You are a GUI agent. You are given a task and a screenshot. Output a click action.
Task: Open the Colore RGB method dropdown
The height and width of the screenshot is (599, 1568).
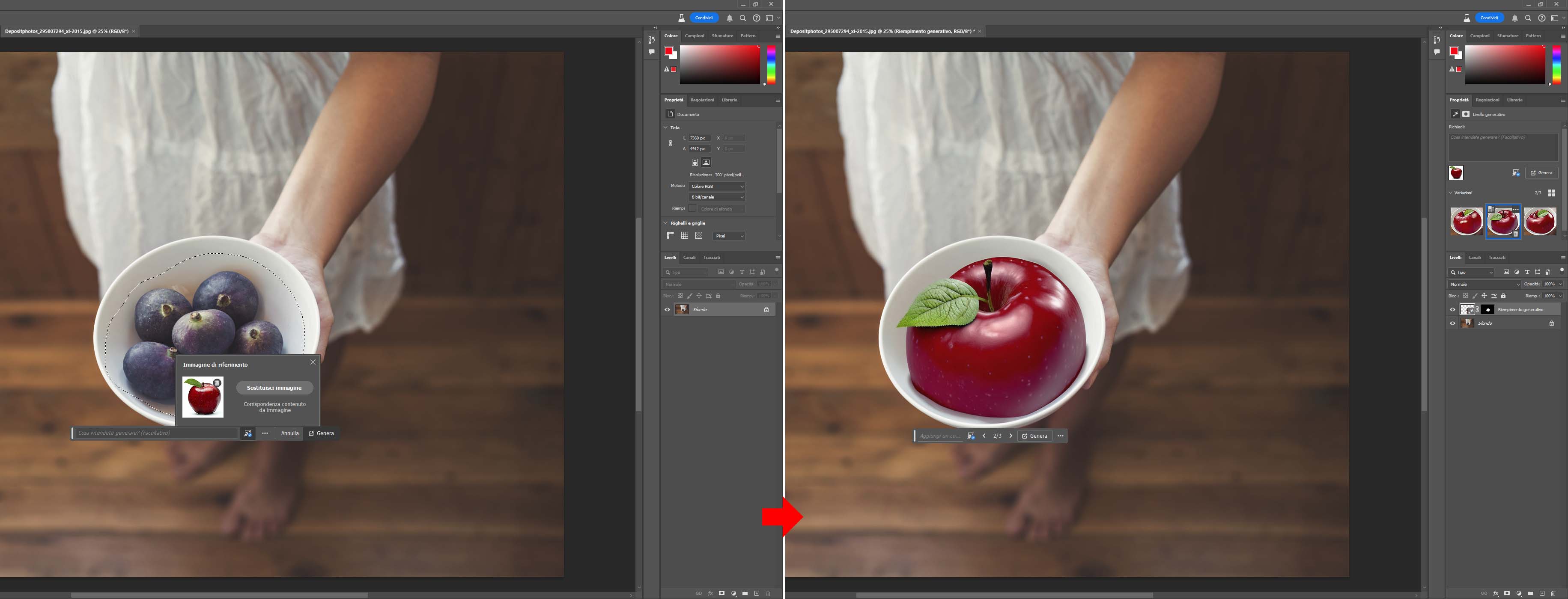(x=716, y=186)
